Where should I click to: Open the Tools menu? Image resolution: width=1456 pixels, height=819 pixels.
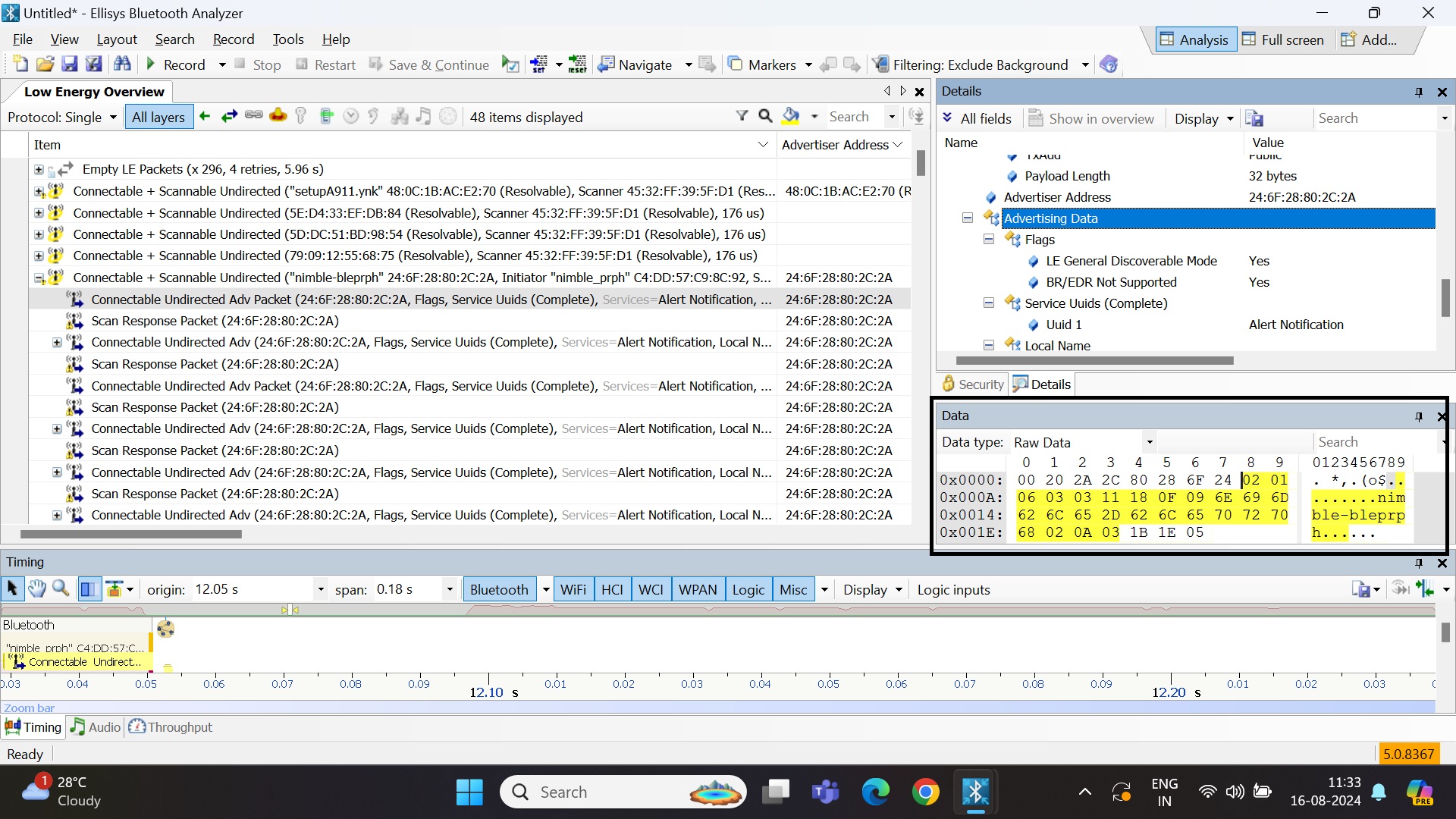click(288, 39)
